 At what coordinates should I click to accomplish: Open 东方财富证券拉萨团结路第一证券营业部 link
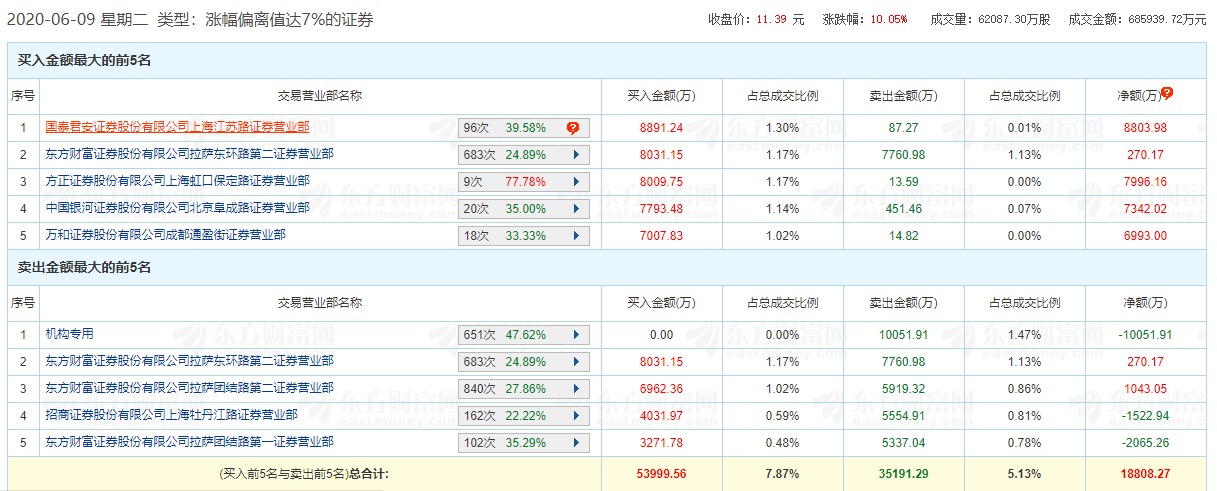[x=189, y=442]
